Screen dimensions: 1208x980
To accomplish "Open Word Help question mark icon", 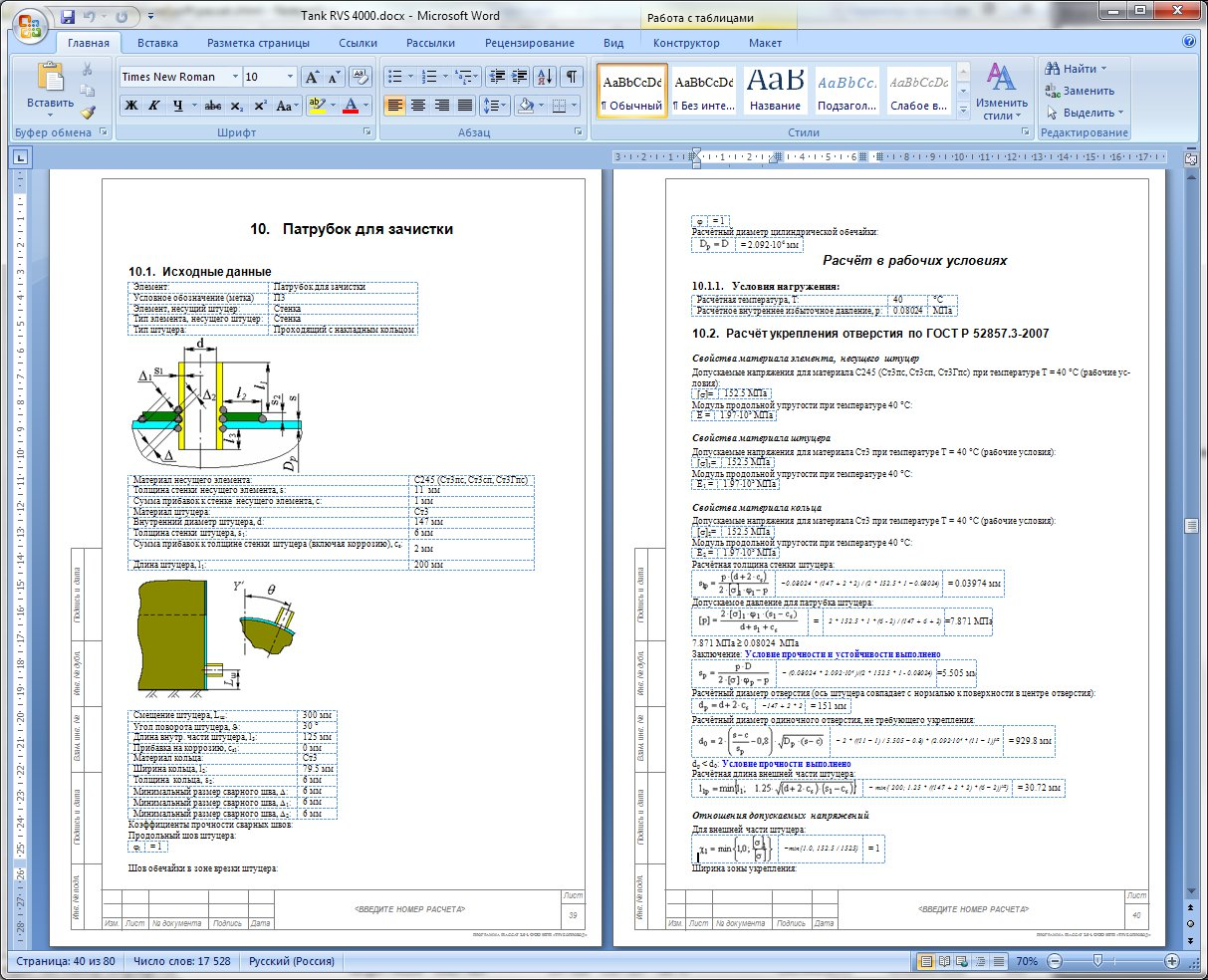I will click(x=1188, y=42).
